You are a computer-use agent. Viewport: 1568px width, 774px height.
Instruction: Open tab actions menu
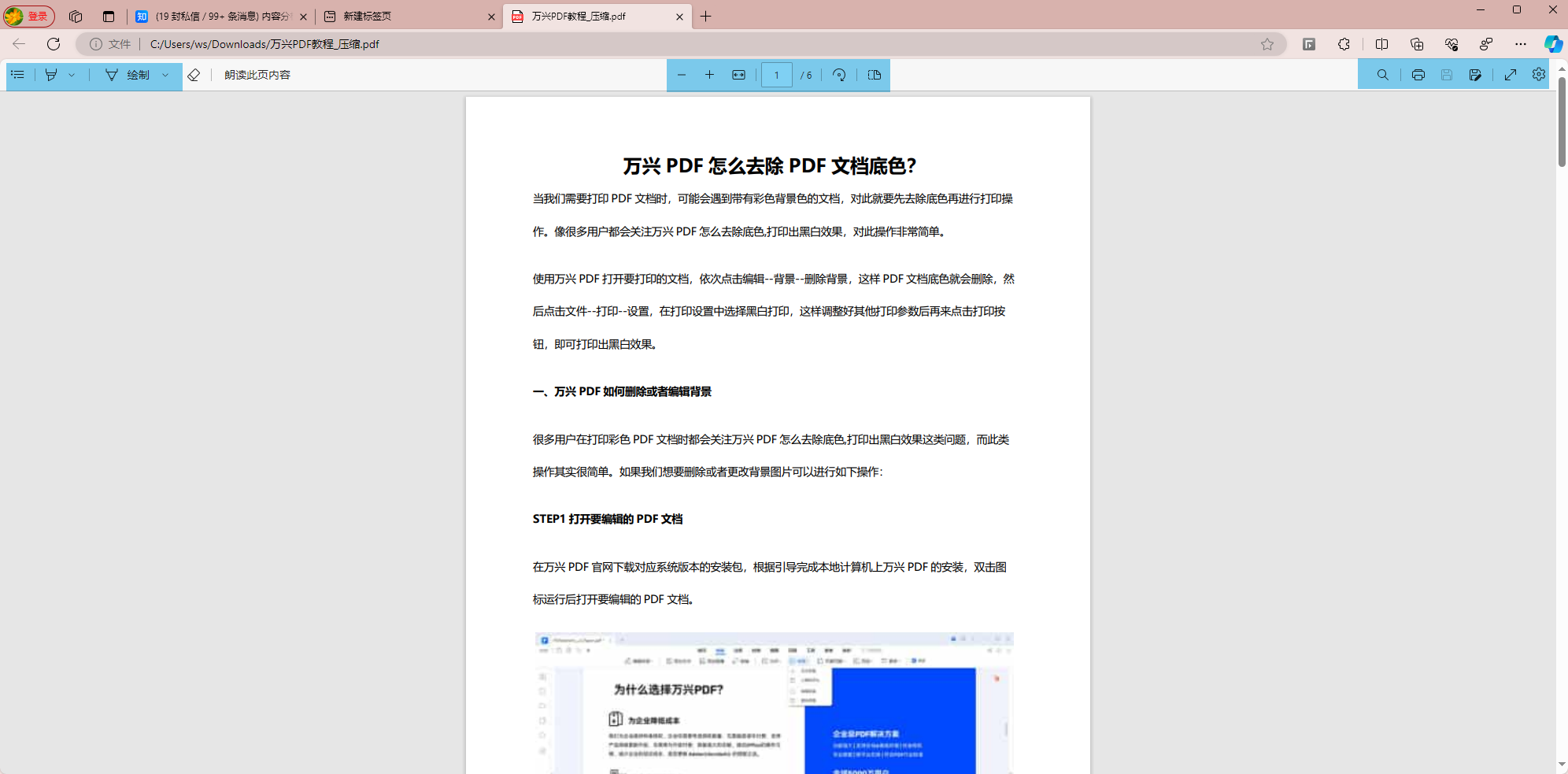pos(109,16)
